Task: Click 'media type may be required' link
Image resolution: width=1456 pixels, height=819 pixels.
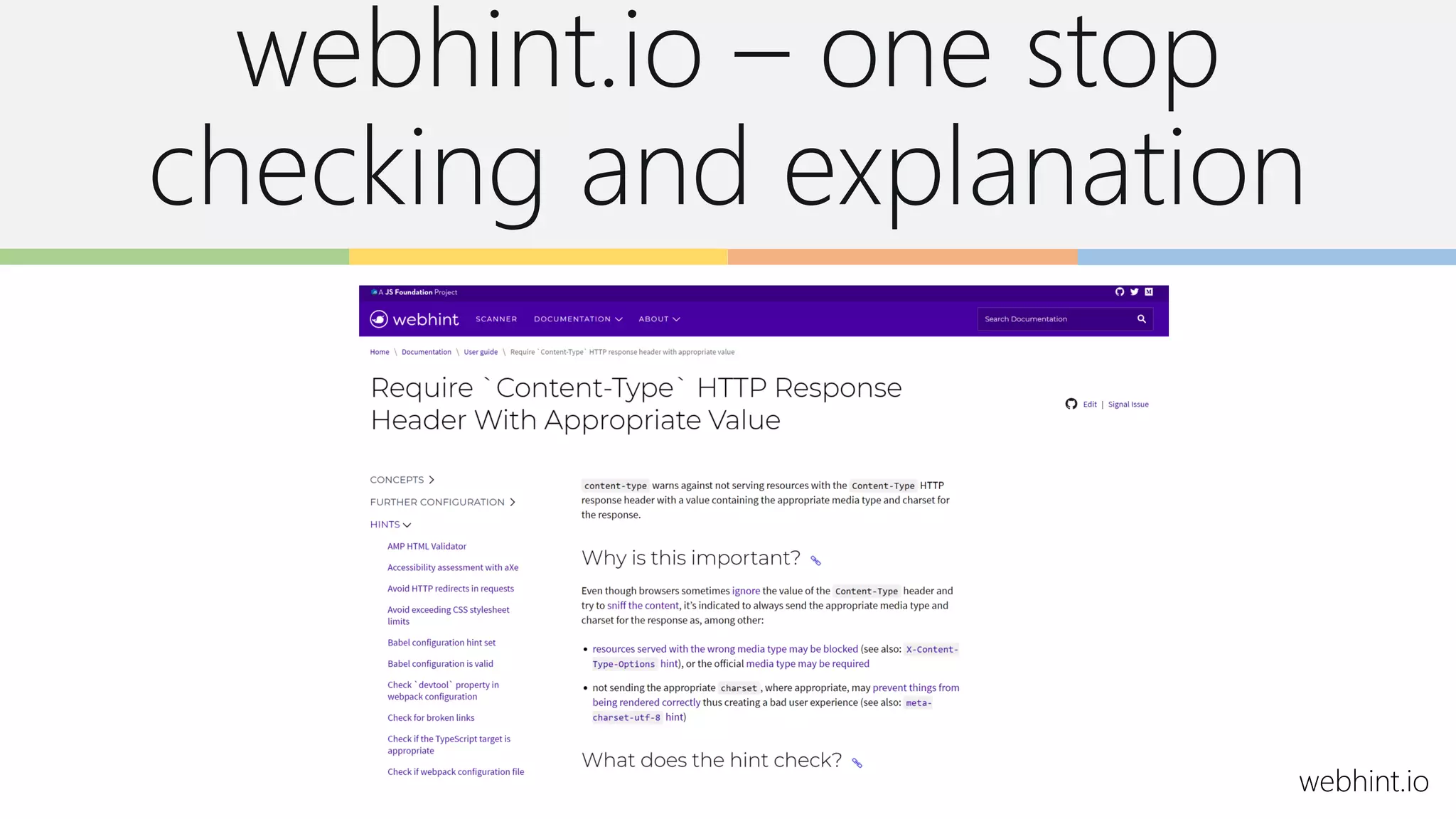Action: click(x=808, y=664)
